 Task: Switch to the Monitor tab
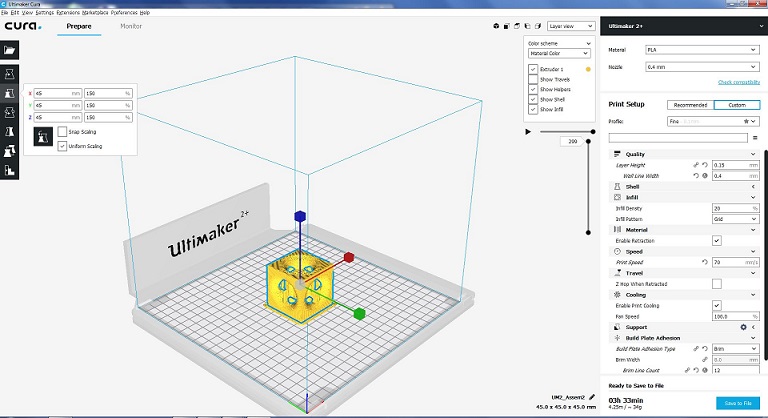(x=131, y=26)
